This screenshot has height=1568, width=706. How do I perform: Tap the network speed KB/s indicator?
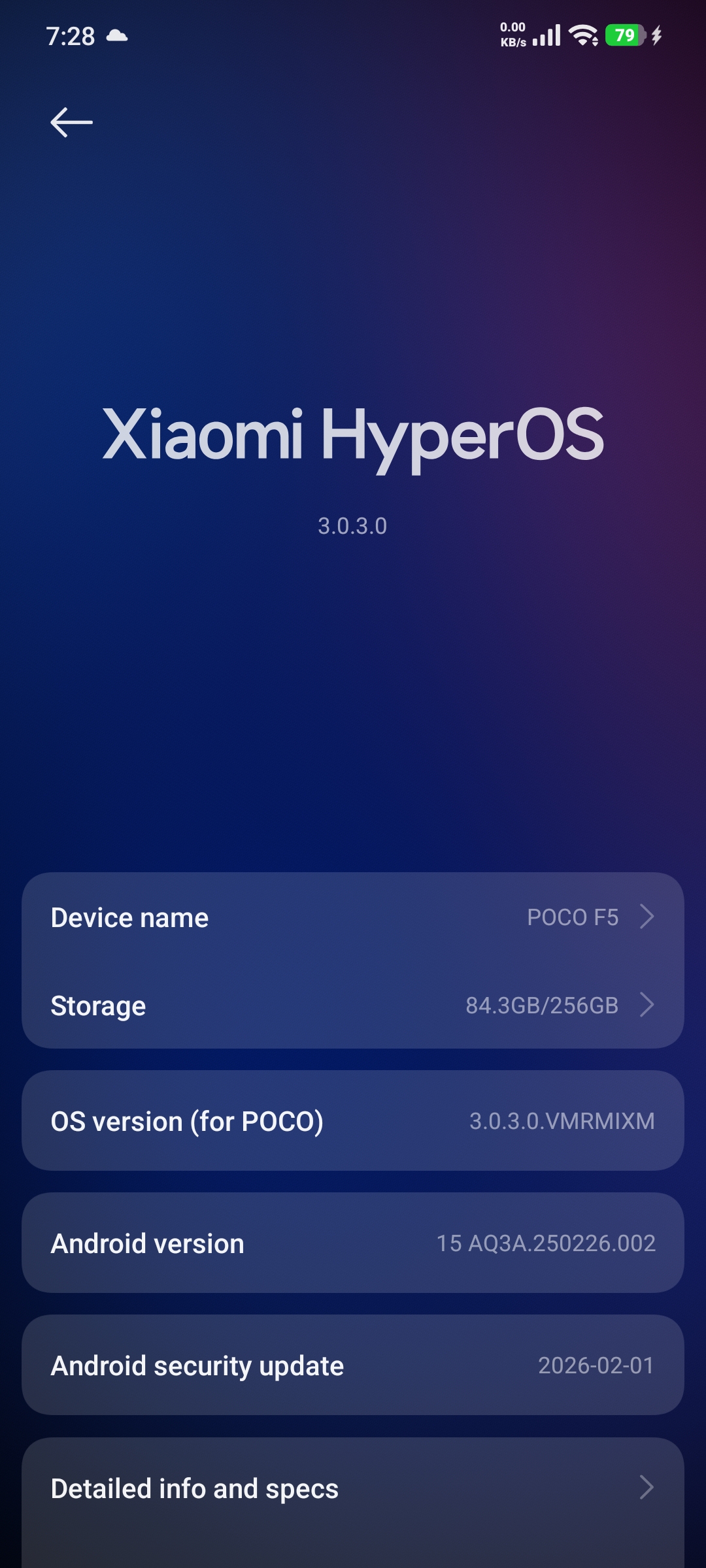(x=513, y=35)
